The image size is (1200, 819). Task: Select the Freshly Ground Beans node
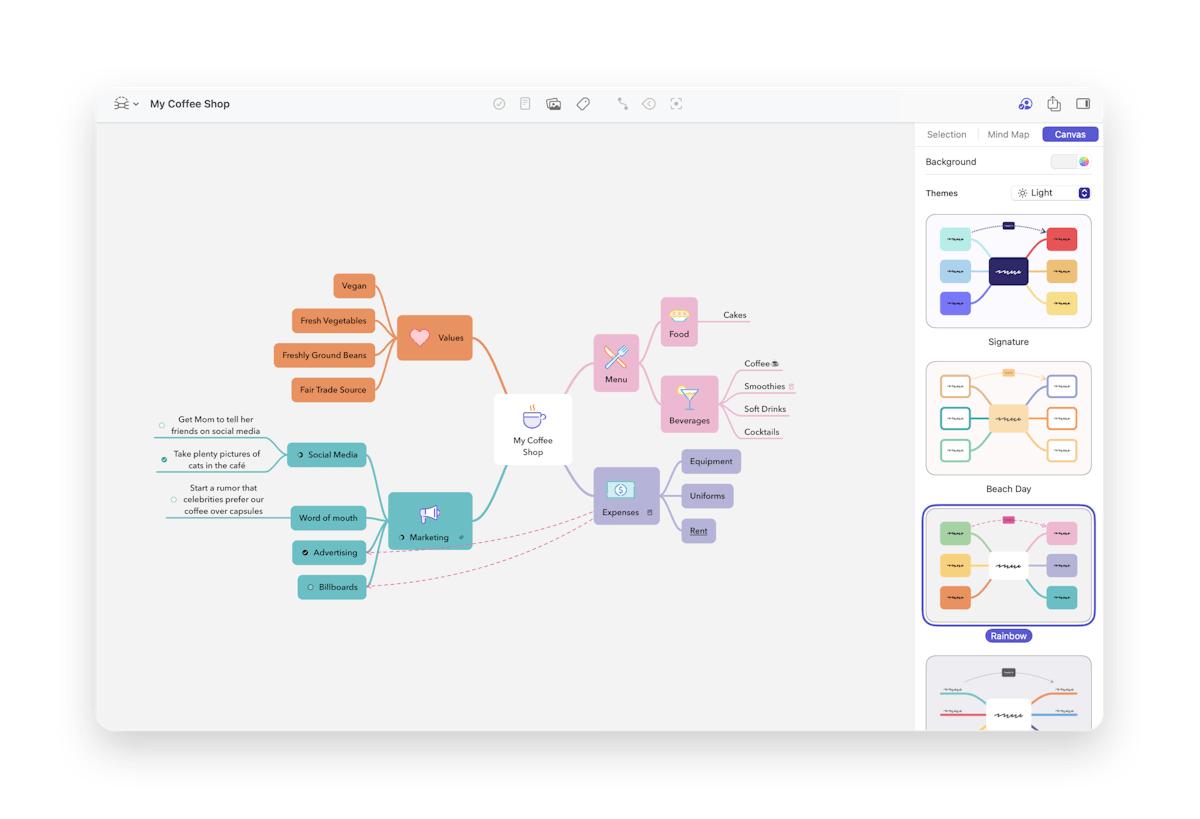pos(324,355)
